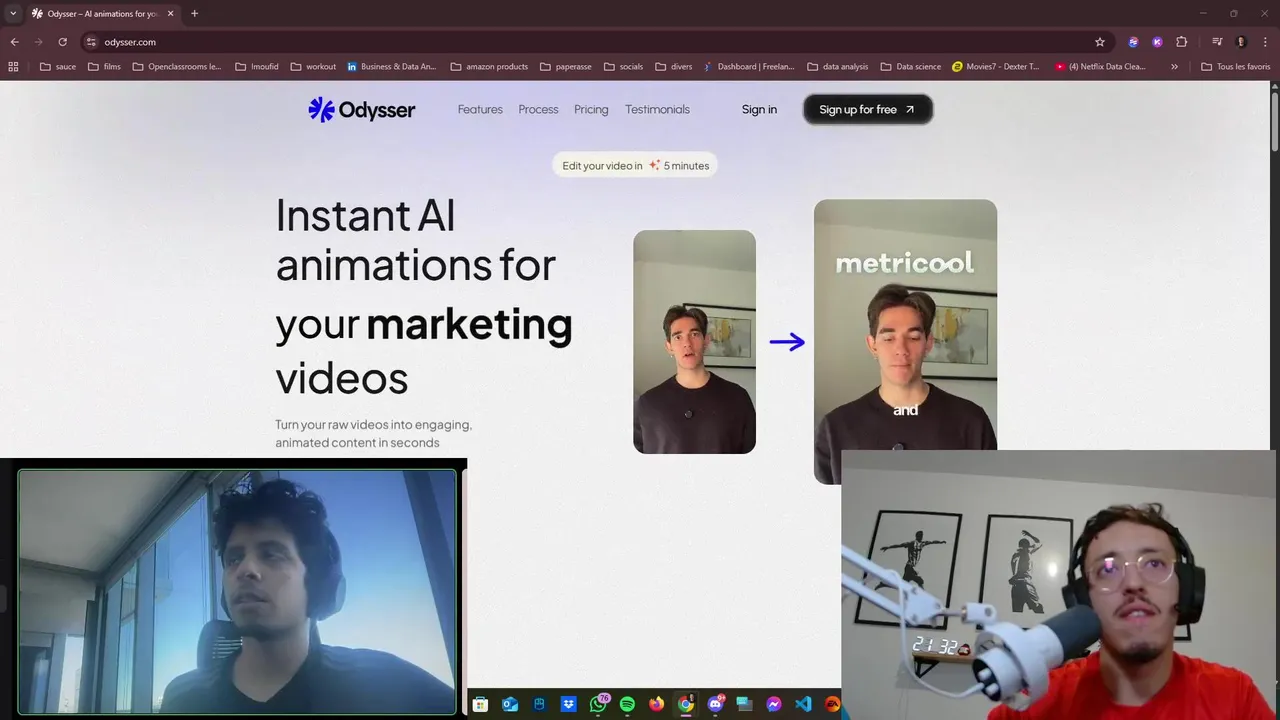Switch to Chrome in the taskbar
1280x720 pixels.
pos(686,704)
